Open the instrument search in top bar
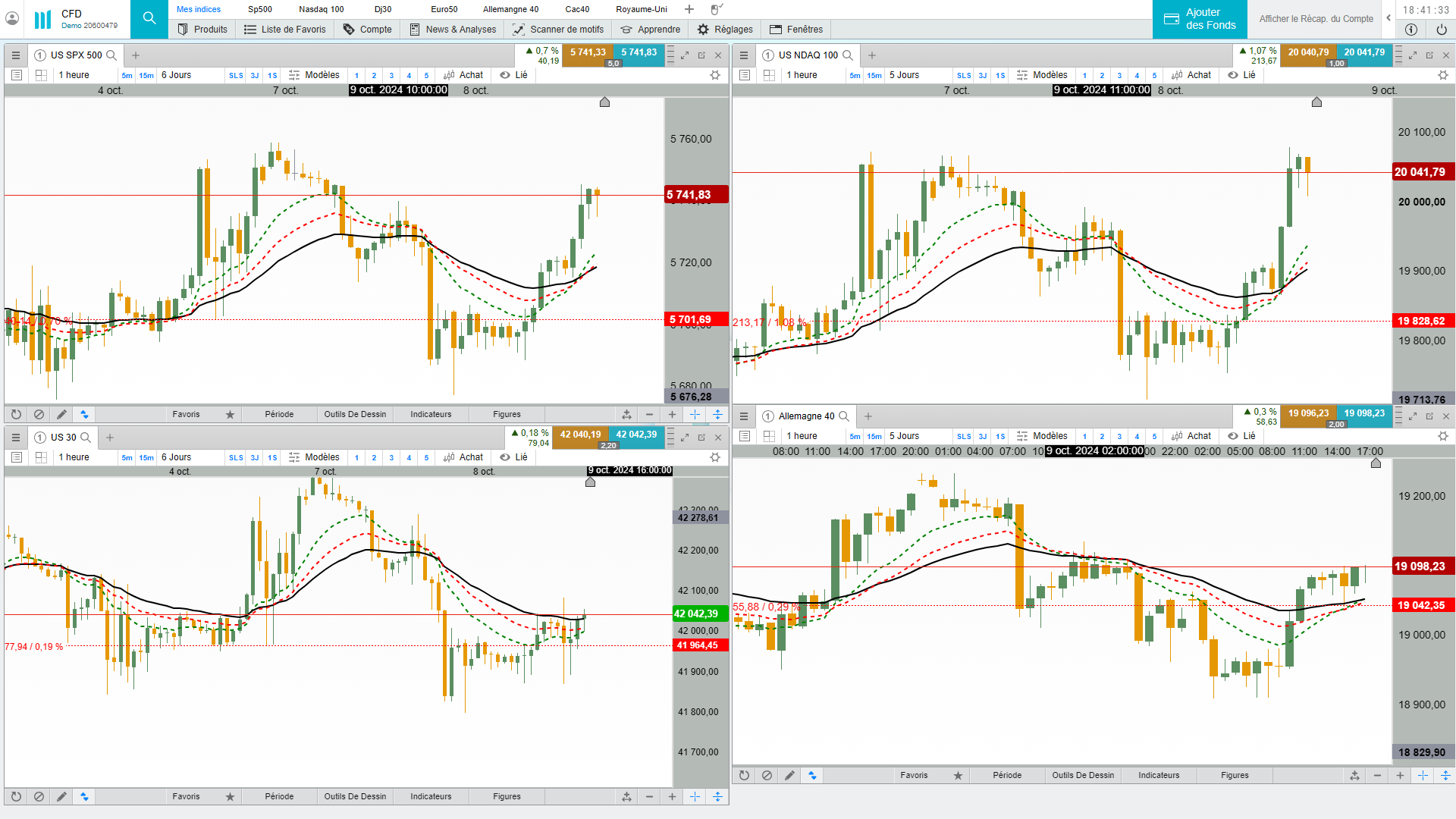The height and width of the screenshot is (819, 1456). click(x=149, y=19)
